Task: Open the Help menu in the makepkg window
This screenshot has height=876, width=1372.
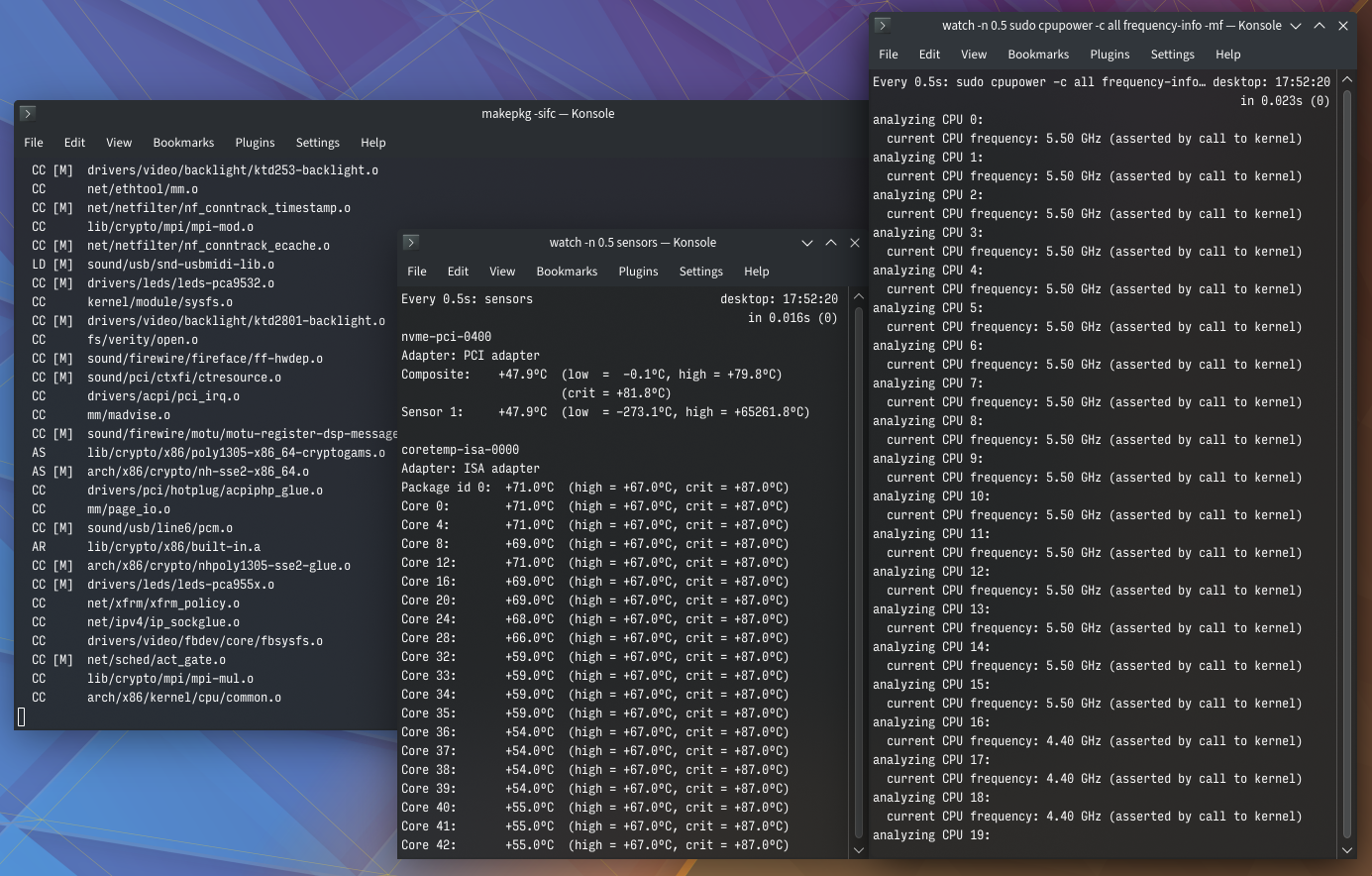Action: click(x=372, y=143)
